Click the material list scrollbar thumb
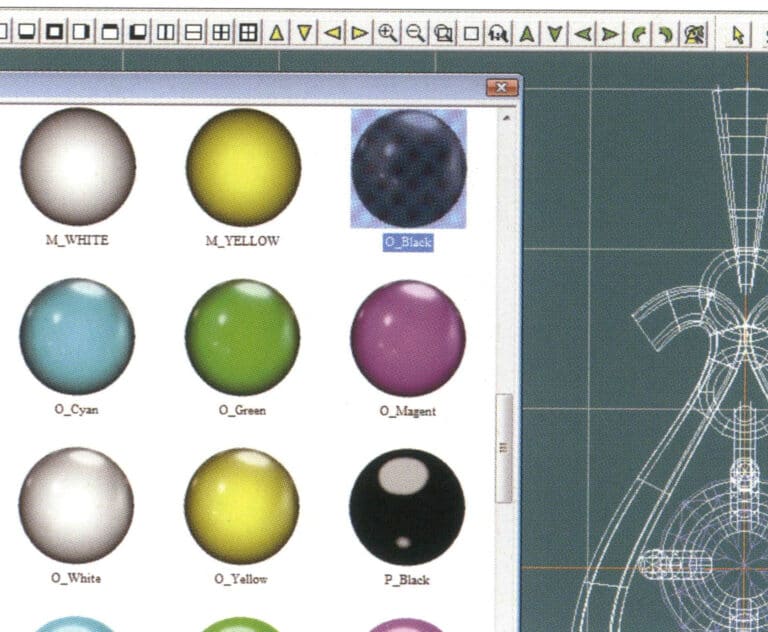Viewport: 768px width, 632px height. coord(504,448)
